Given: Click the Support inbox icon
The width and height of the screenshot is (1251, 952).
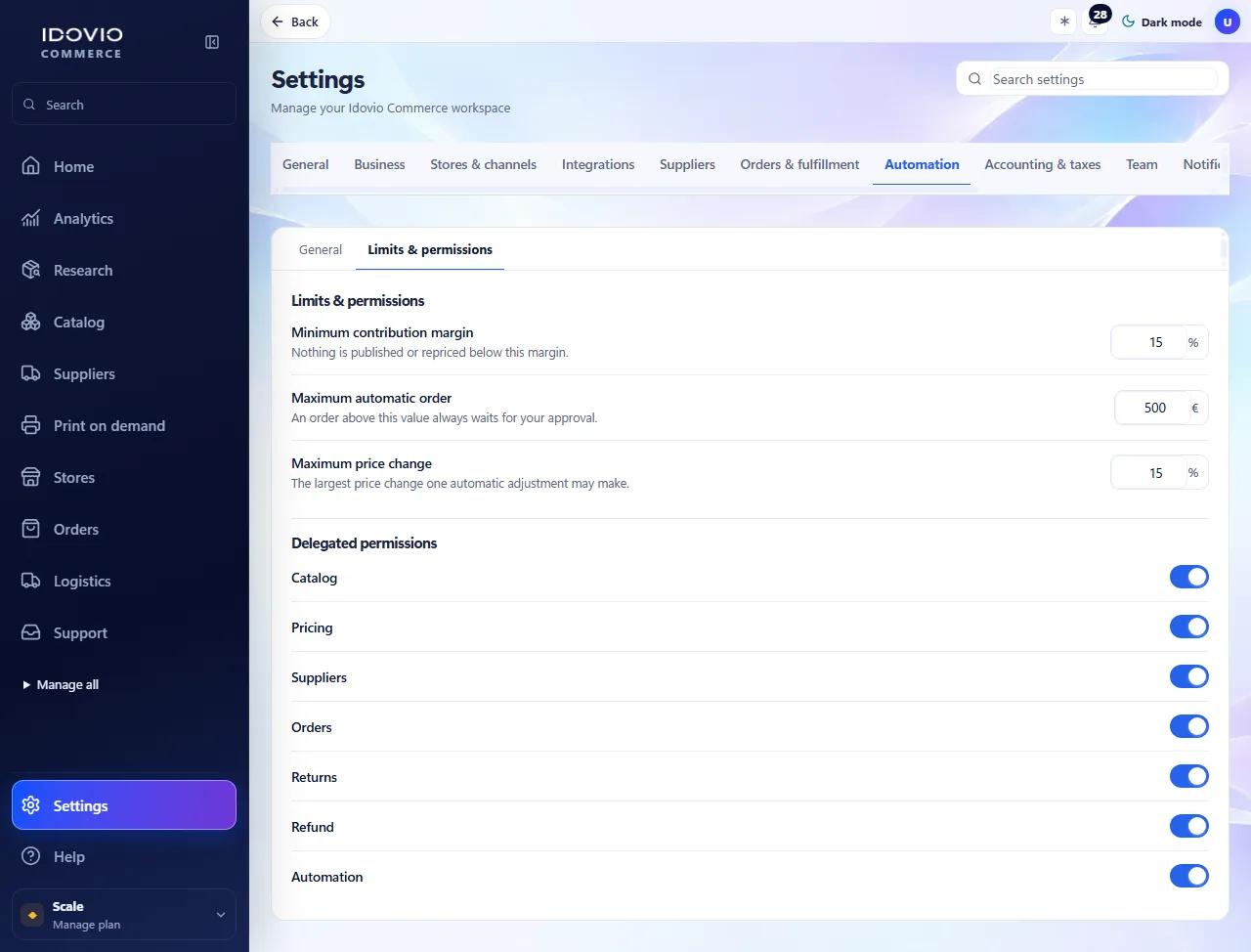Looking at the screenshot, I should (31, 632).
